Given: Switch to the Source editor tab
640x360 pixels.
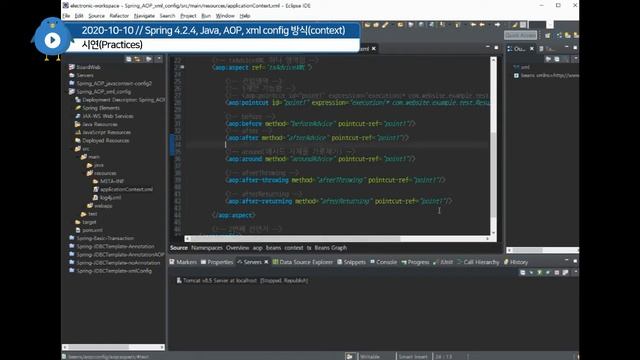Looking at the screenshot, I should [179, 248].
